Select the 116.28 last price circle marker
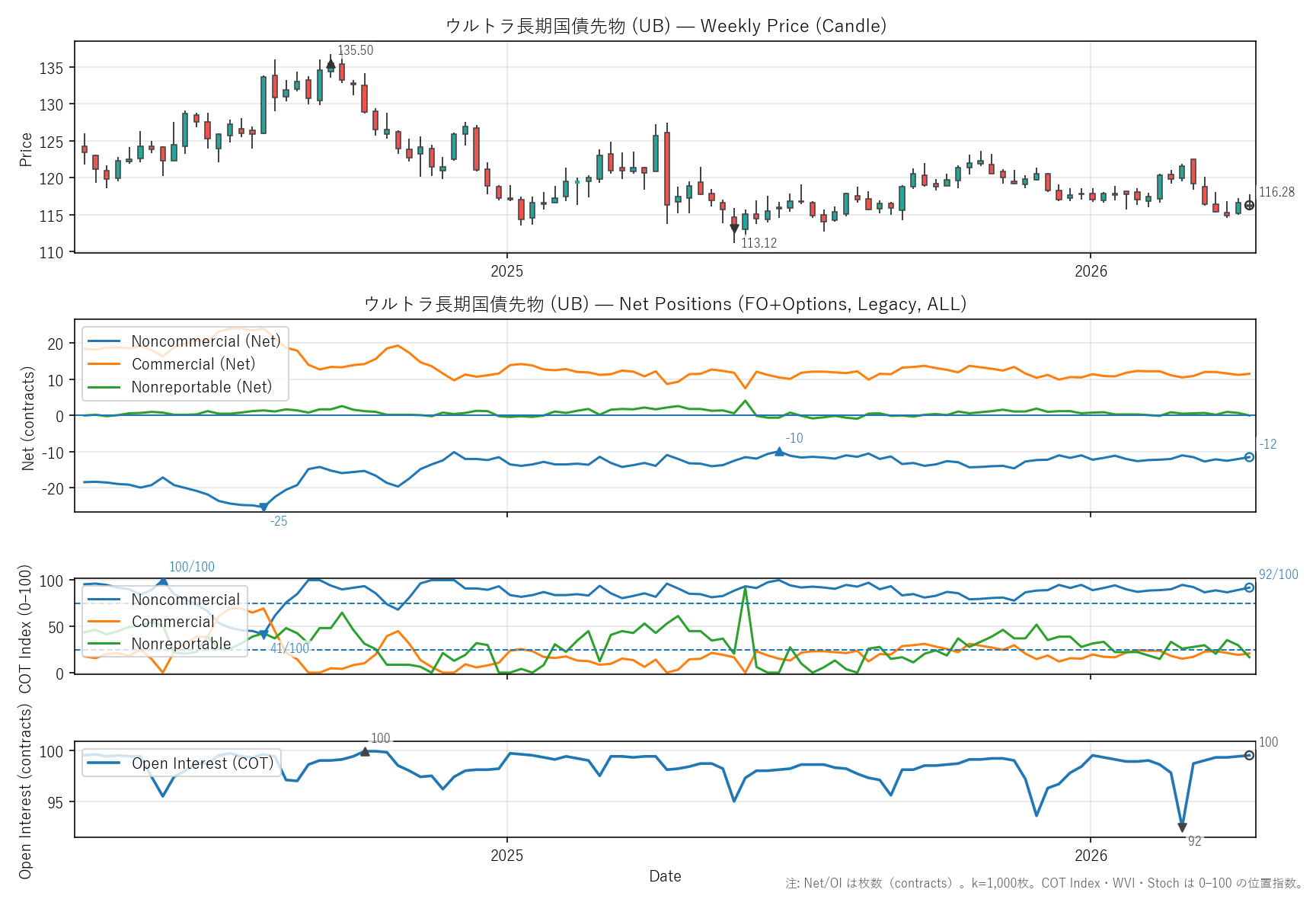The height and width of the screenshot is (899, 1316). 1249,205
